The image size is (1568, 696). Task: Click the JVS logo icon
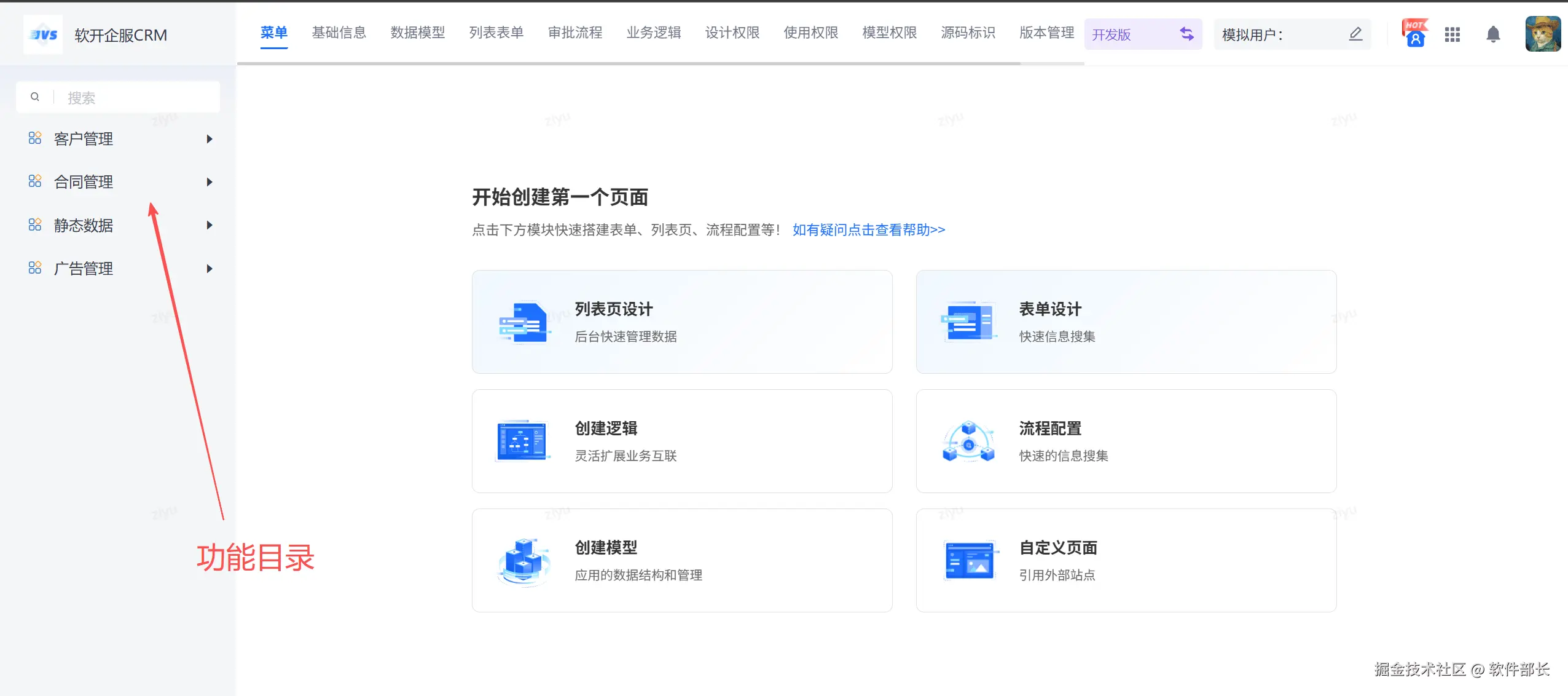[44, 35]
